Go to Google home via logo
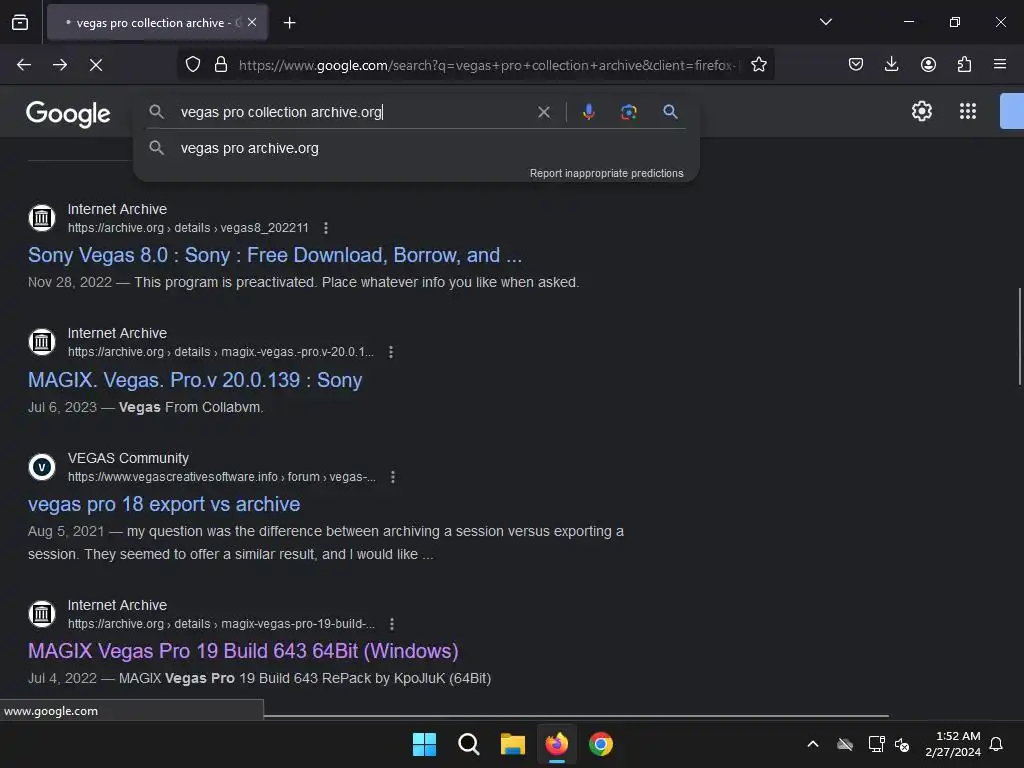This screenshot has width=1024, height=768. (68, 114)
